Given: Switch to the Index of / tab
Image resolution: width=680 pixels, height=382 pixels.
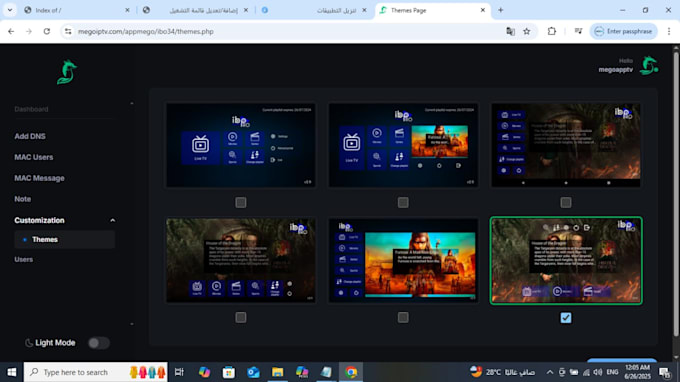Looking at the screenshot, I should point(77,10).
